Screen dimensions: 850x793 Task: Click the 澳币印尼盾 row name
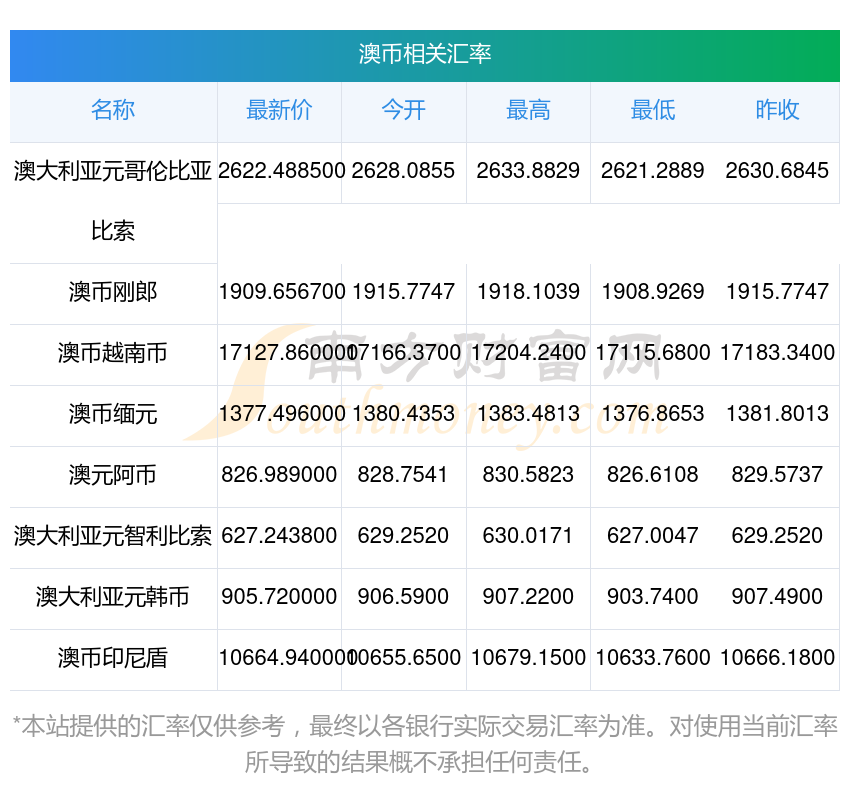pyautogui.click(x=113, y=658)
